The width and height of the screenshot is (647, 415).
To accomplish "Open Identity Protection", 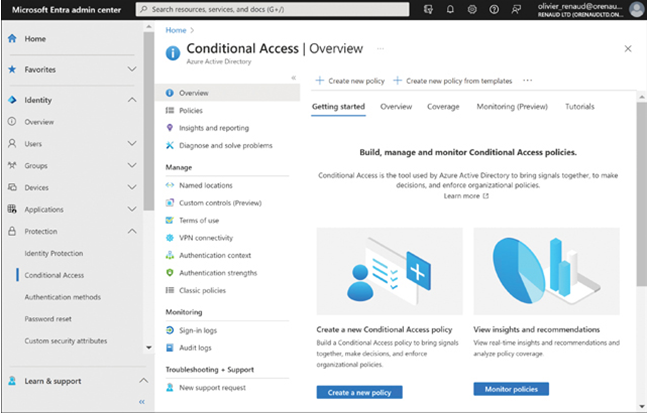I will [x=54, y=253].
